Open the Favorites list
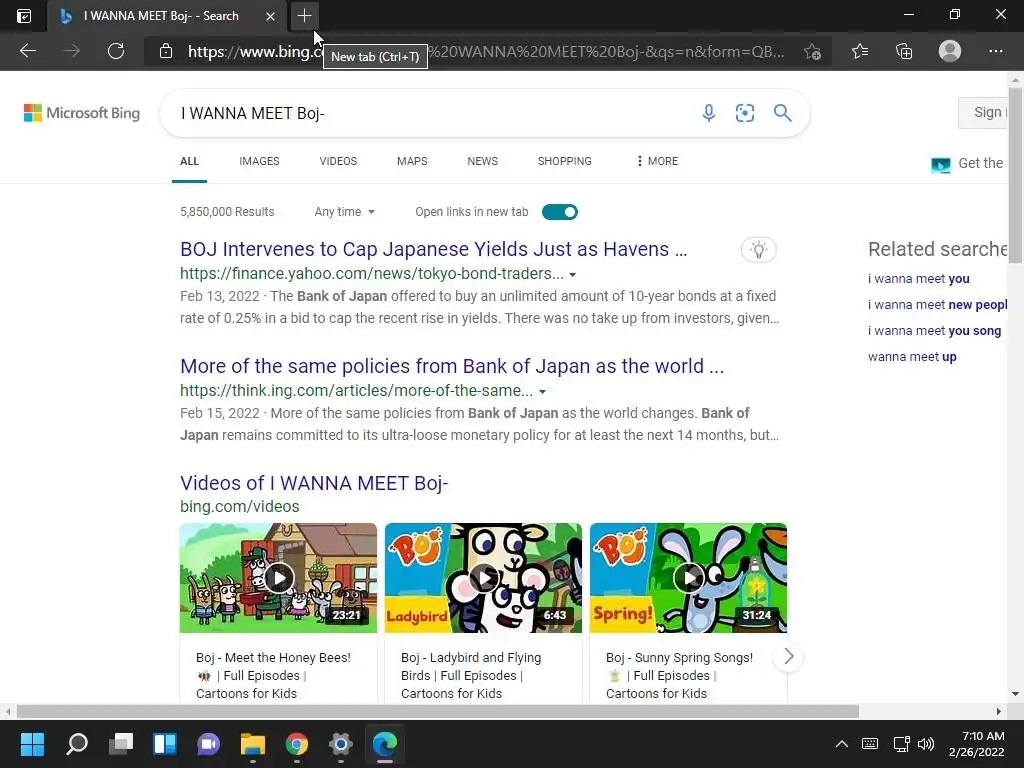Screen dimensions: 1024x768 click(x=860, y=51)
